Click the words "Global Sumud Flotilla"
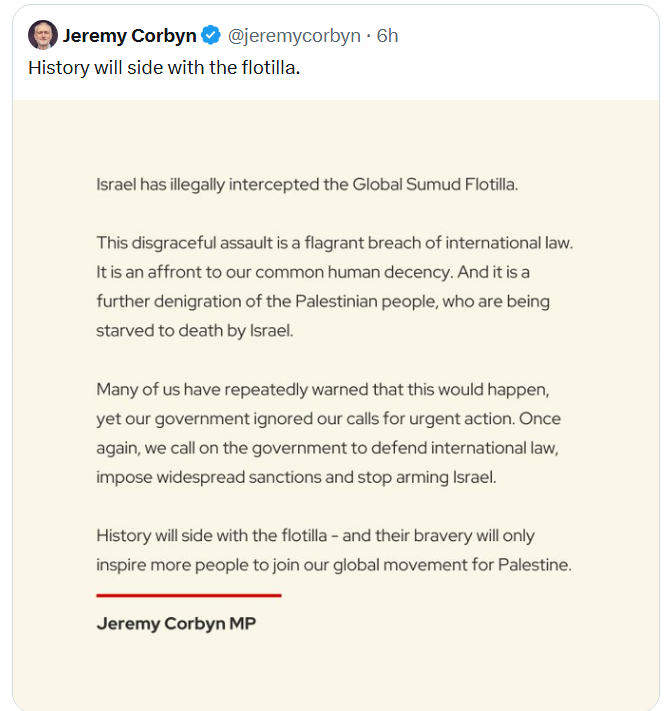This screenshot has width=669, height=711. point(434,184)
